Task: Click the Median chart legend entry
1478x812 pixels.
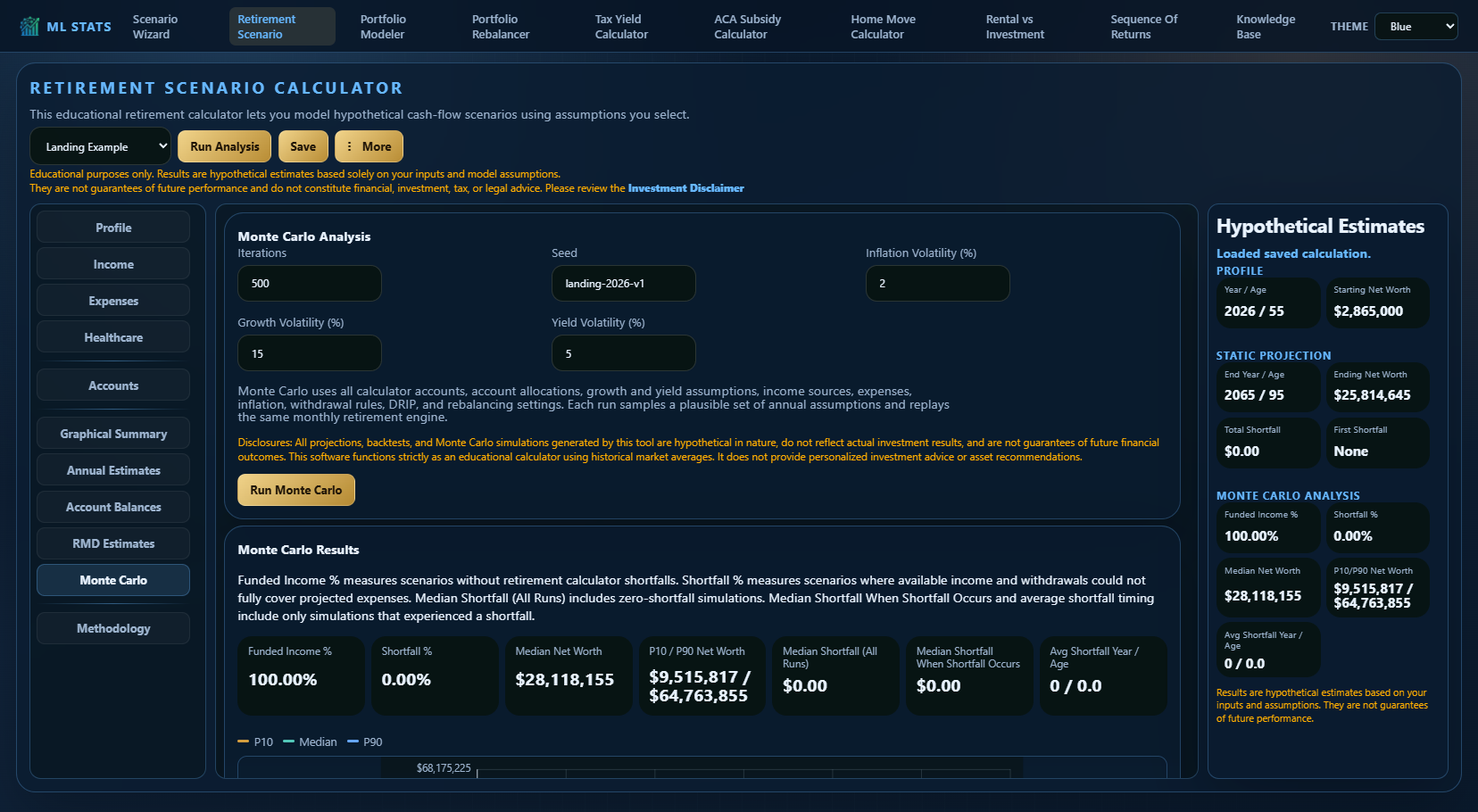Action: [311, 742]
